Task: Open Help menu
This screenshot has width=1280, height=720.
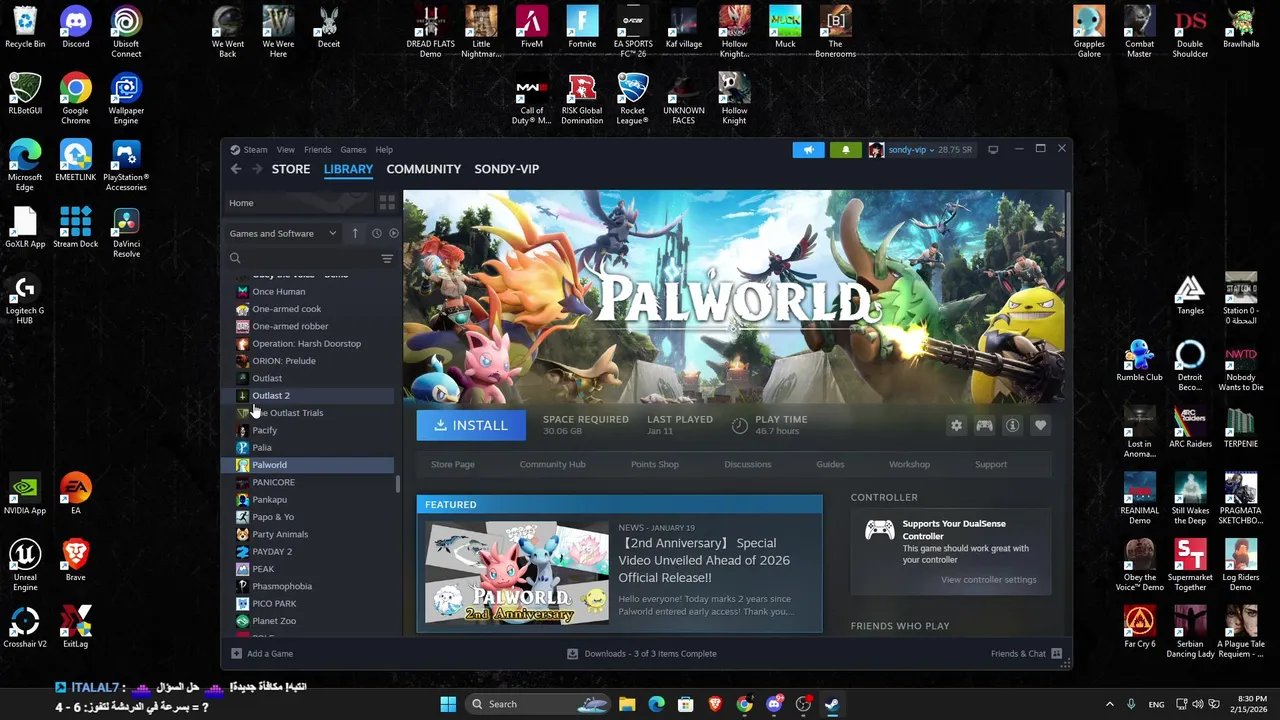Action: click(384, 150)
